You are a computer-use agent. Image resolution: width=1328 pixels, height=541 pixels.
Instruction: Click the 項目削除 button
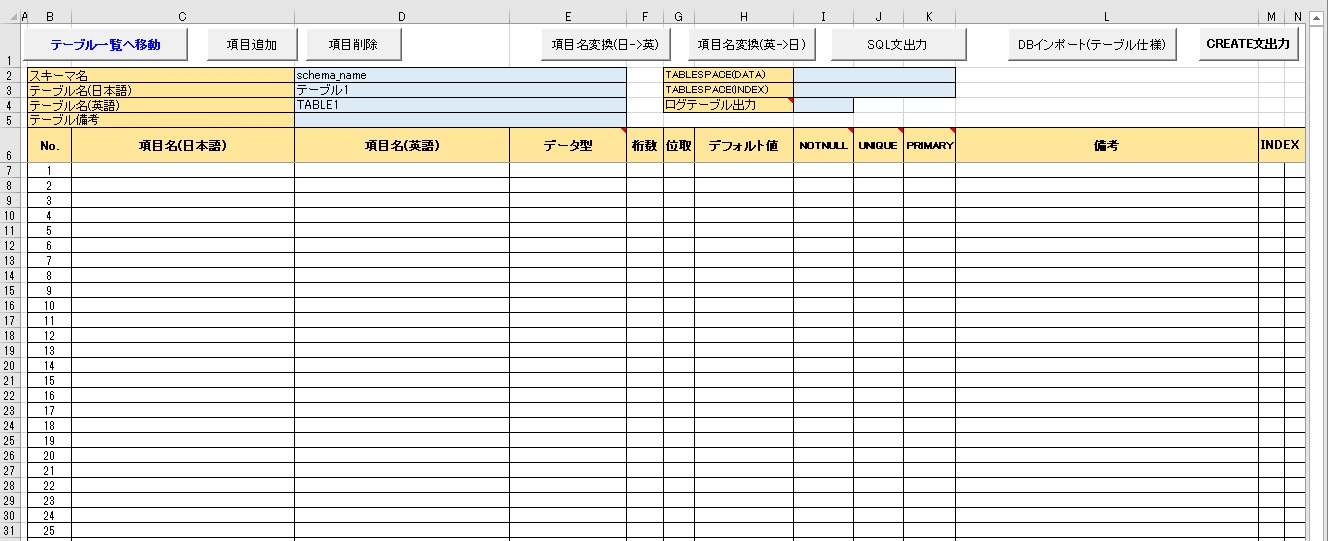(353, 44)
